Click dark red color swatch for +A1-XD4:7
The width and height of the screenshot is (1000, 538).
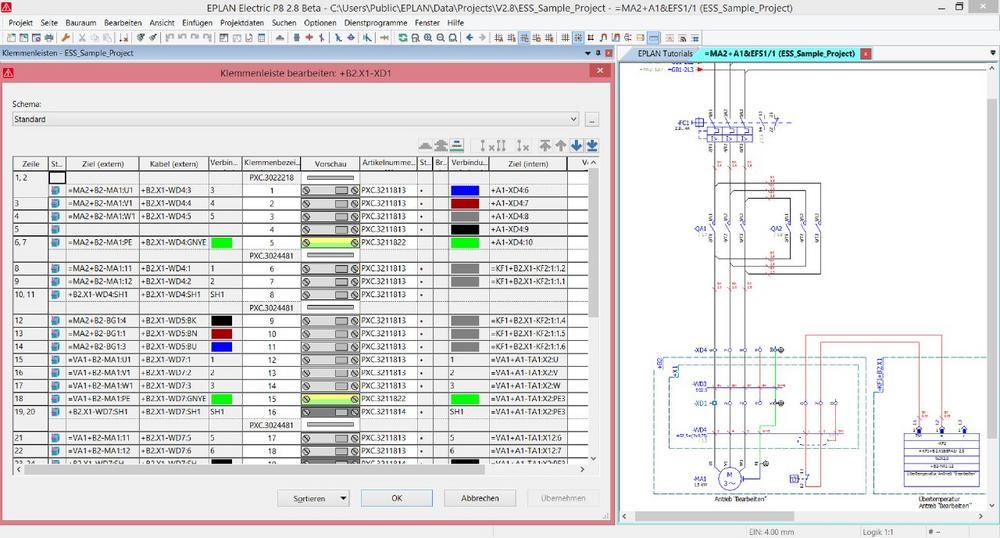coord(465,203)
